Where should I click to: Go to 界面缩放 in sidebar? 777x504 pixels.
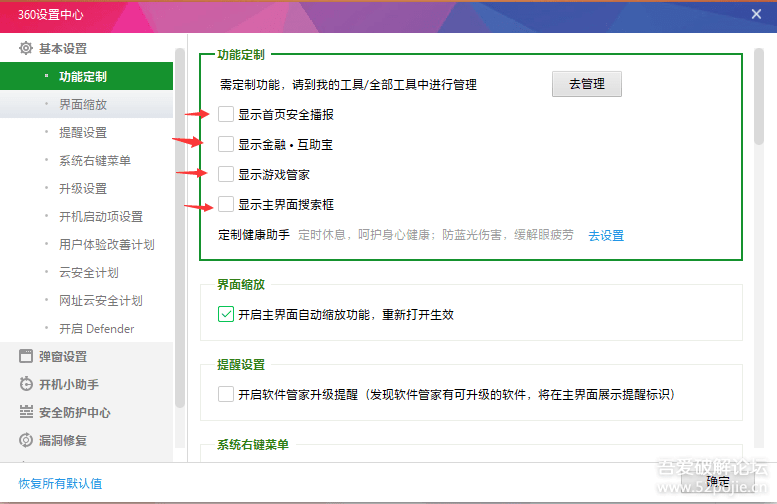tap(86, 104)
